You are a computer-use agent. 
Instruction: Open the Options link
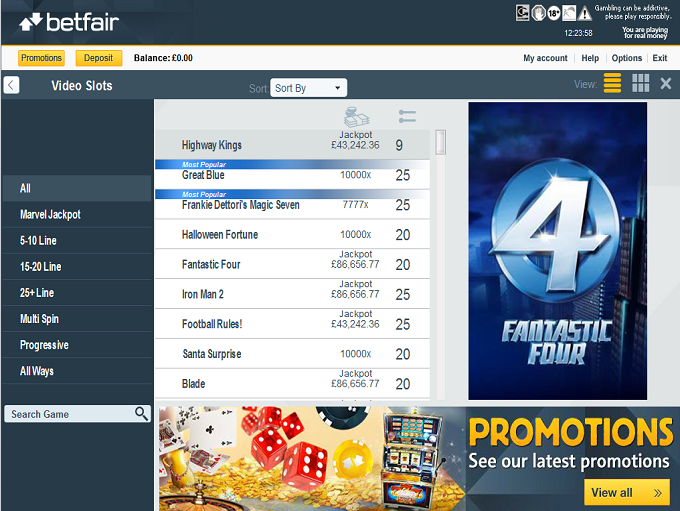626,58
